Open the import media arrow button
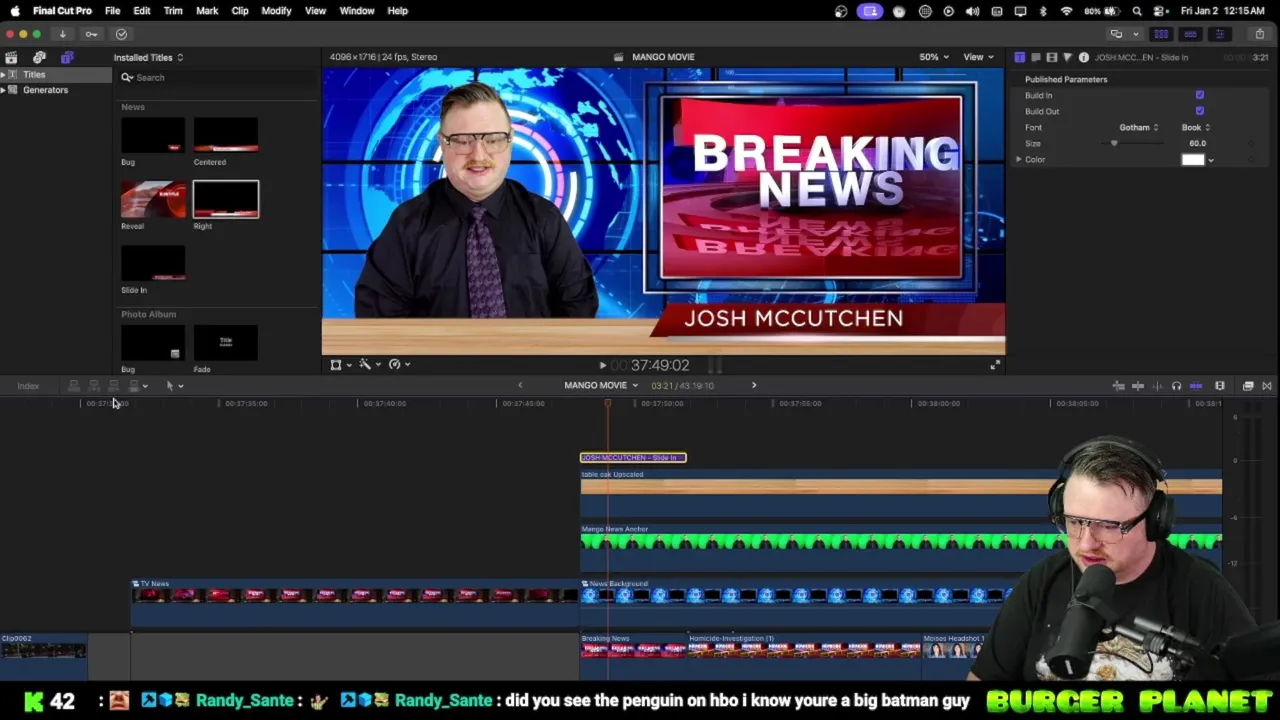The width and height of the screenshot is (1280, 720). click(62, 34)
